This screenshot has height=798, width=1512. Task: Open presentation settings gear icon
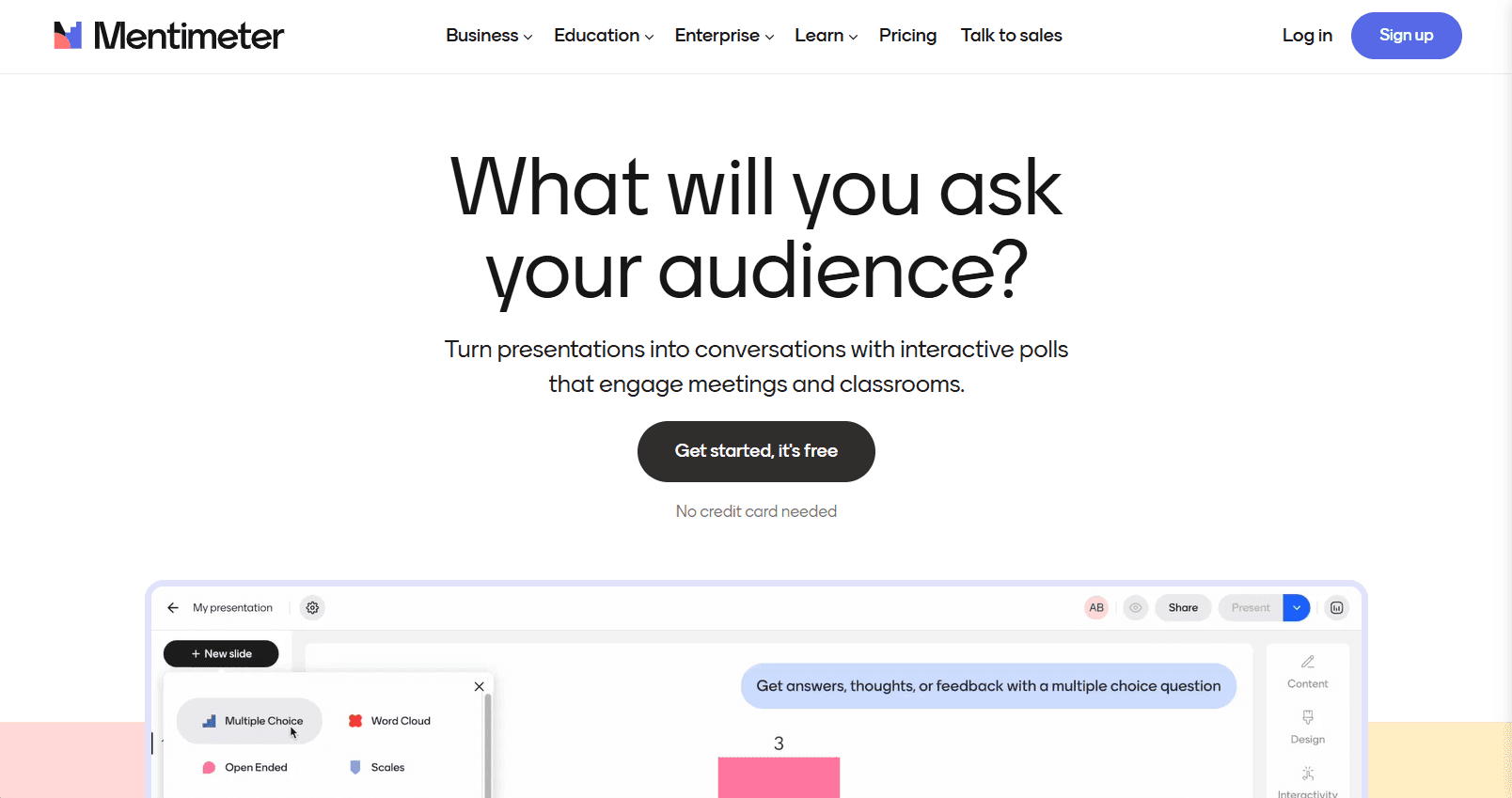pyautogui.click(x=312, y=608)
